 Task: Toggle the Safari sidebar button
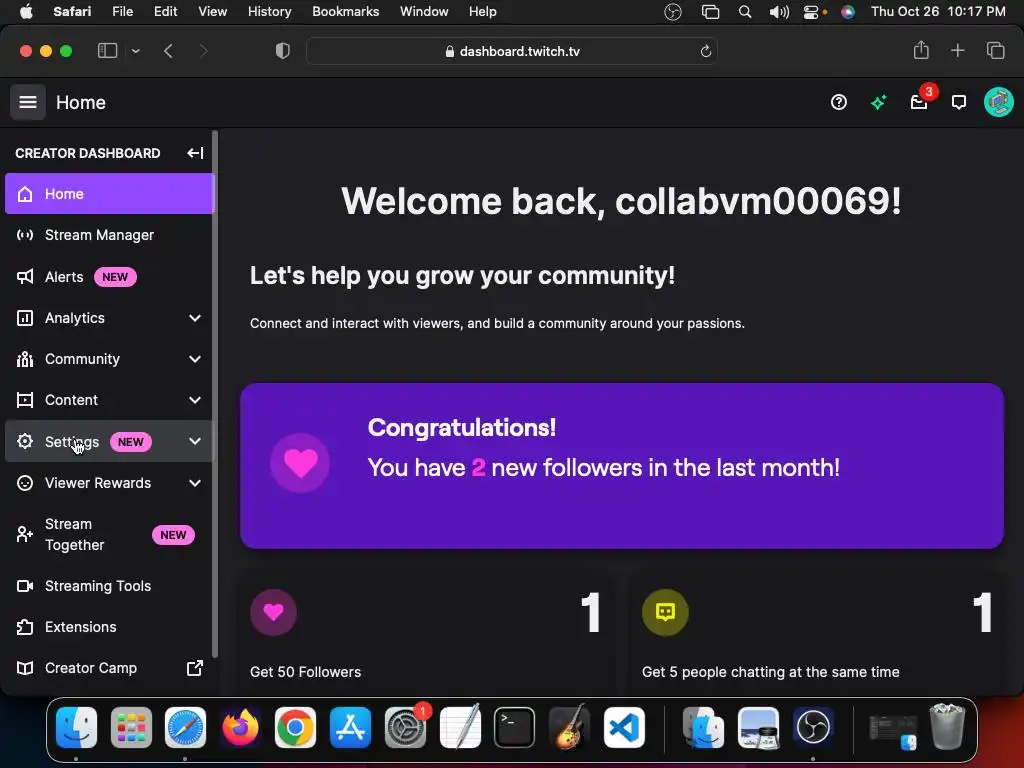107,51
